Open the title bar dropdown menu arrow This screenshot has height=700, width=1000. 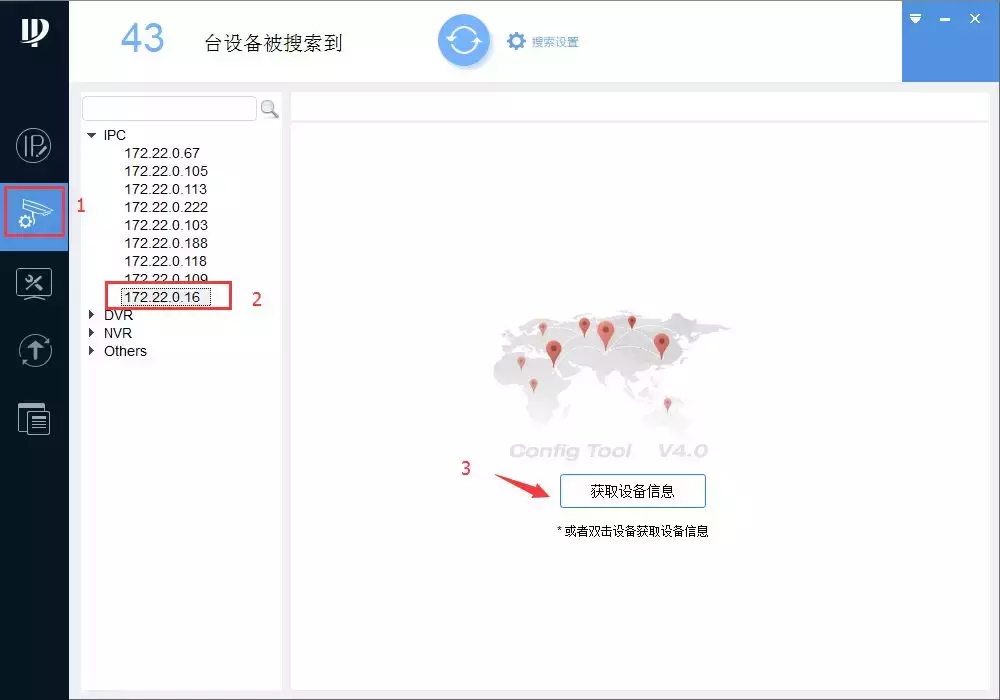[x=915, y=18]
